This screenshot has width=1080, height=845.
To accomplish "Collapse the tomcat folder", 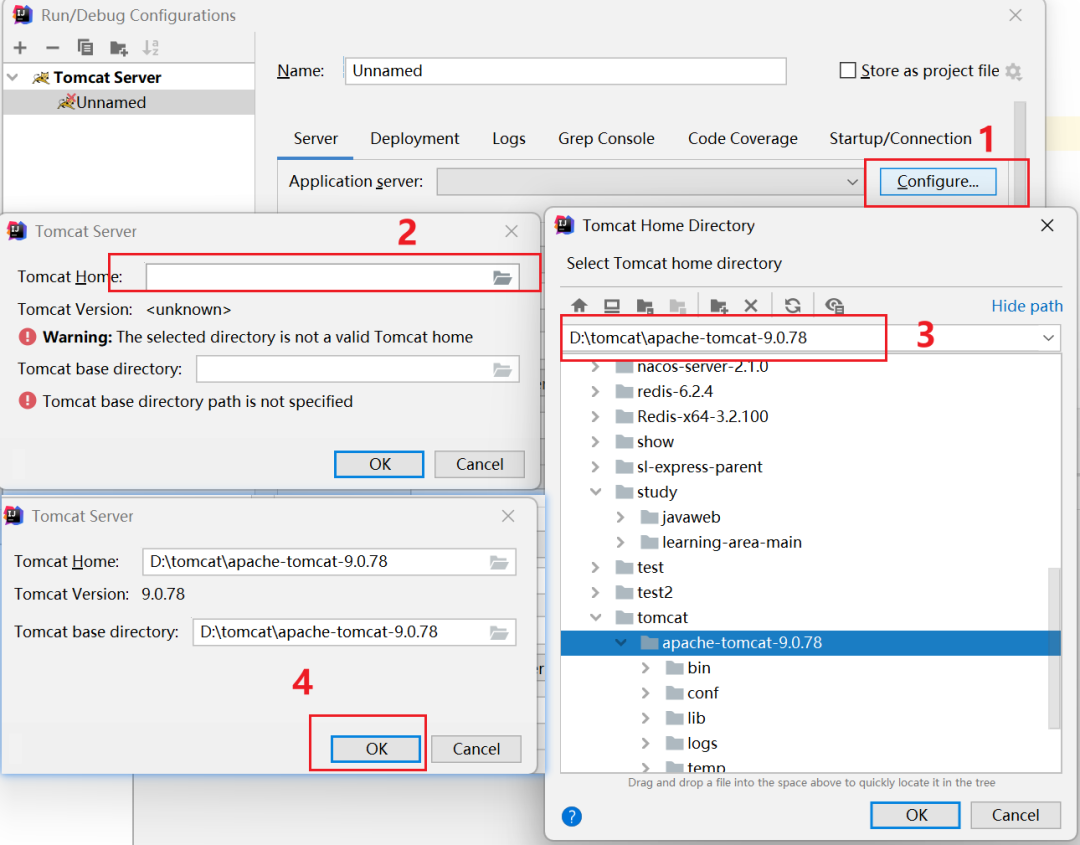I will click(595, 618).
